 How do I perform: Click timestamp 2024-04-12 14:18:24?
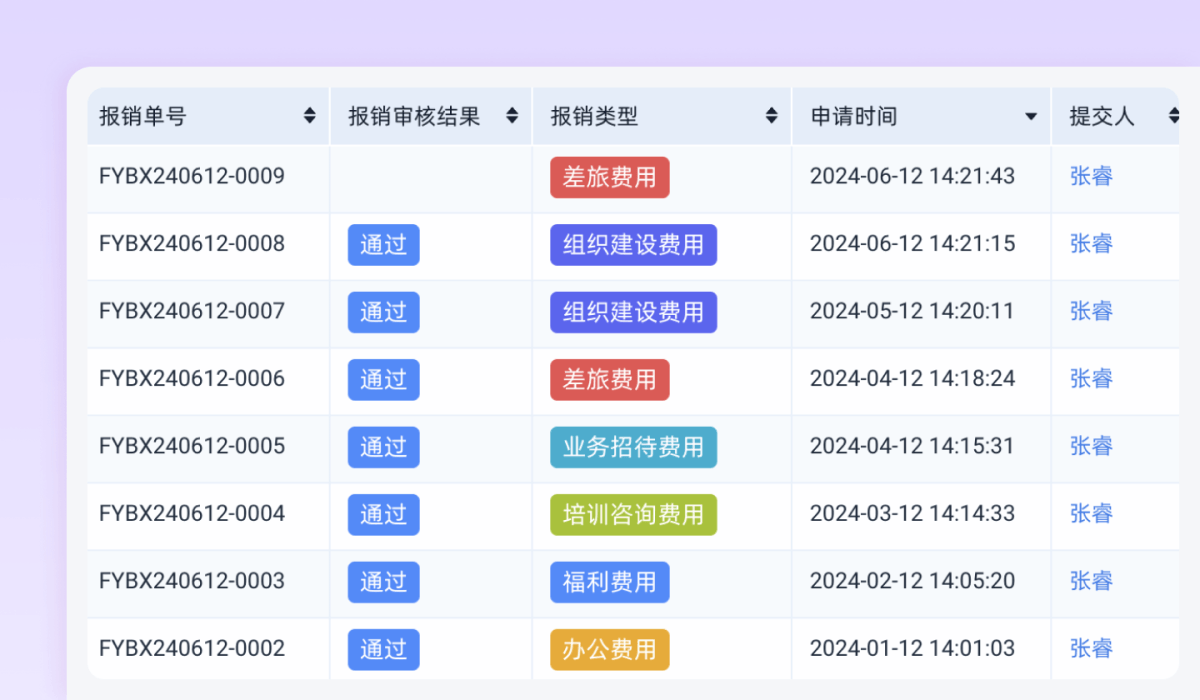[x=912, y=379]
